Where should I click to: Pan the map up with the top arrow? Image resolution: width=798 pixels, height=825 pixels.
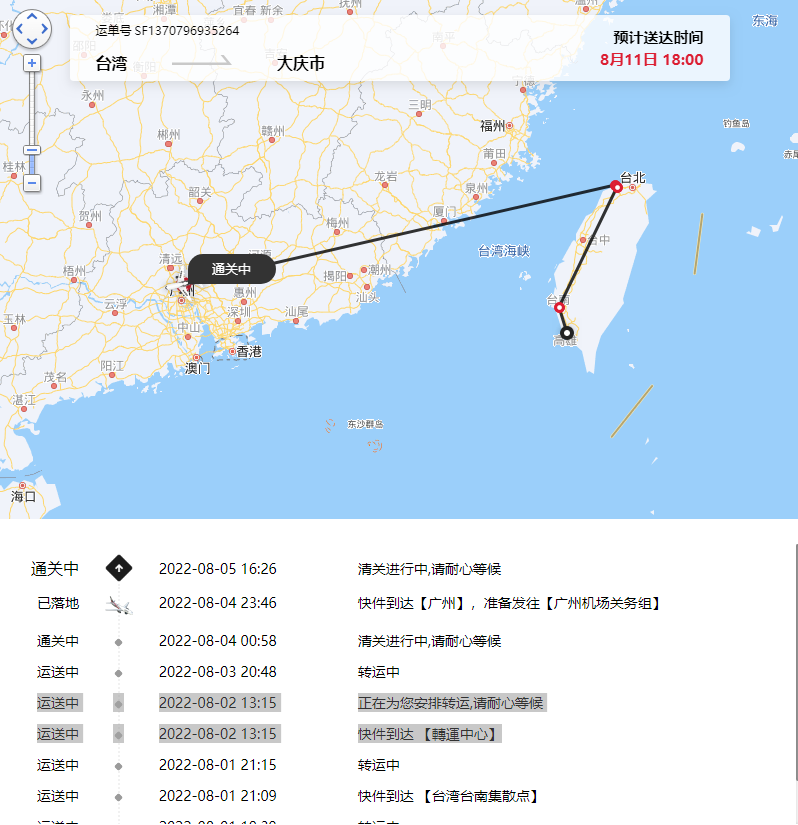pyautogui.click(x=32, y=17)
